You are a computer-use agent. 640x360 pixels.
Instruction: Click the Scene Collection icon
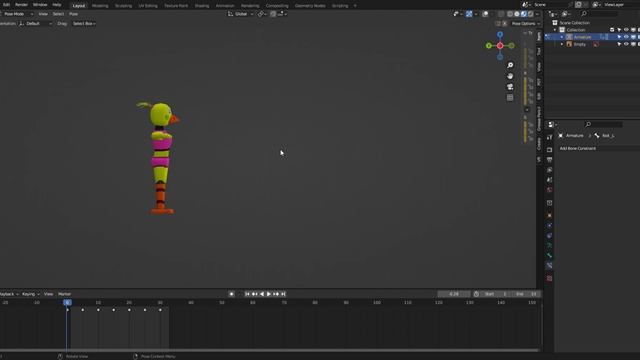point(555,23)
